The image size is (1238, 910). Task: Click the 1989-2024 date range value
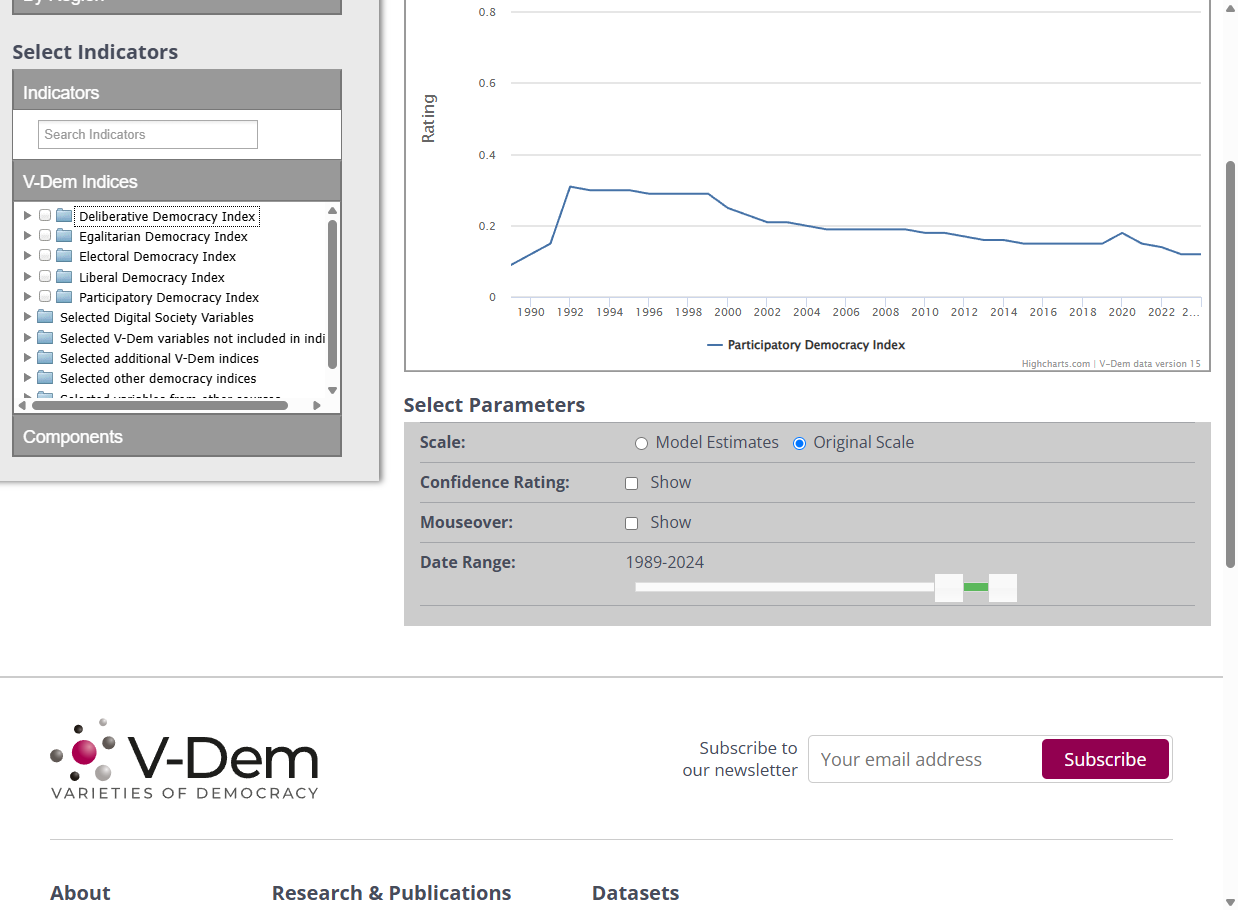(665, 562)
